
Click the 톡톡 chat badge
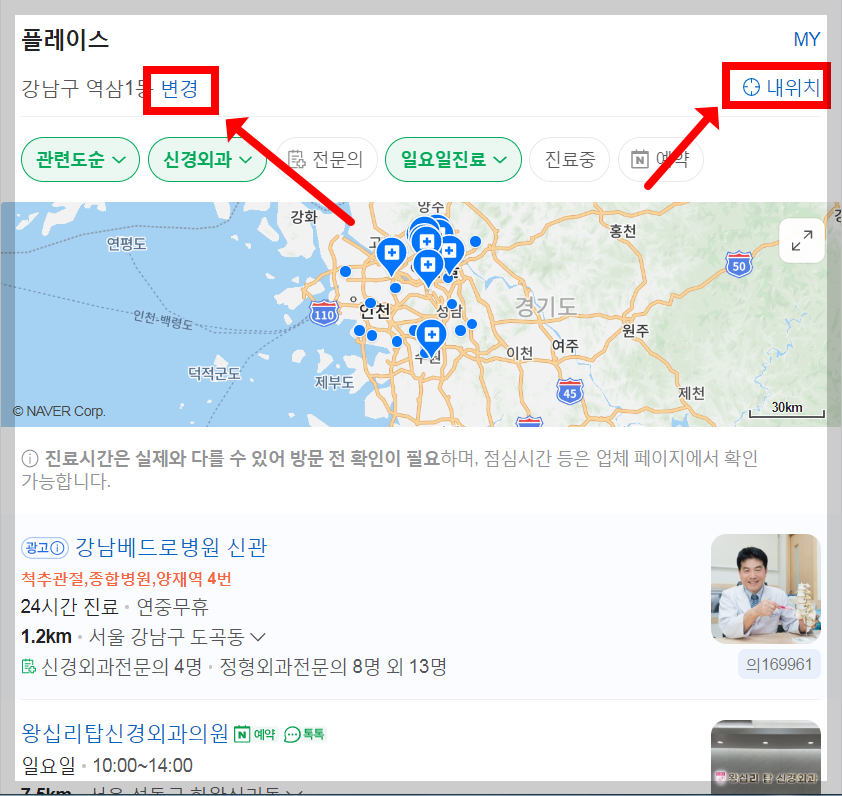(x=304, y=734)
